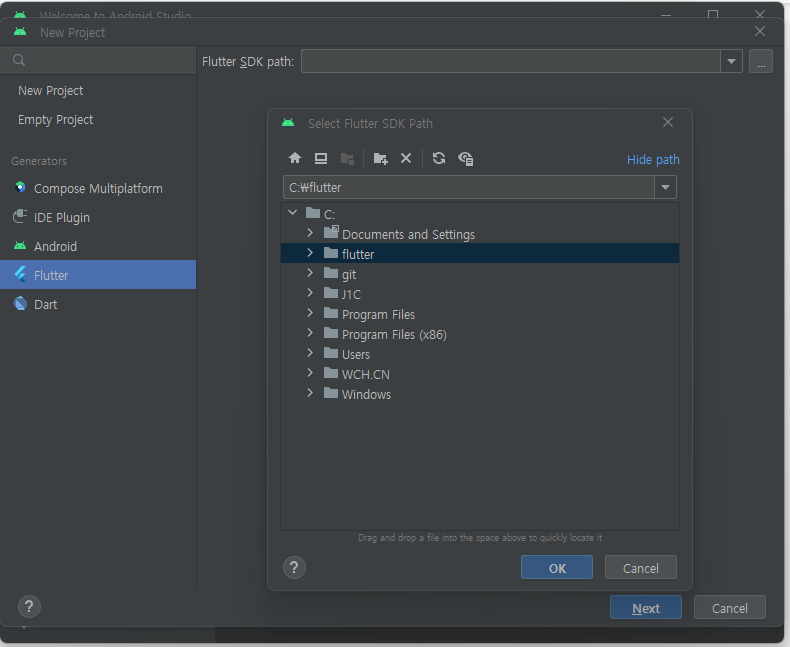Expand the Program Files folder
The height and width of the screenshot is (647, 790).
(x=310, y=313)
